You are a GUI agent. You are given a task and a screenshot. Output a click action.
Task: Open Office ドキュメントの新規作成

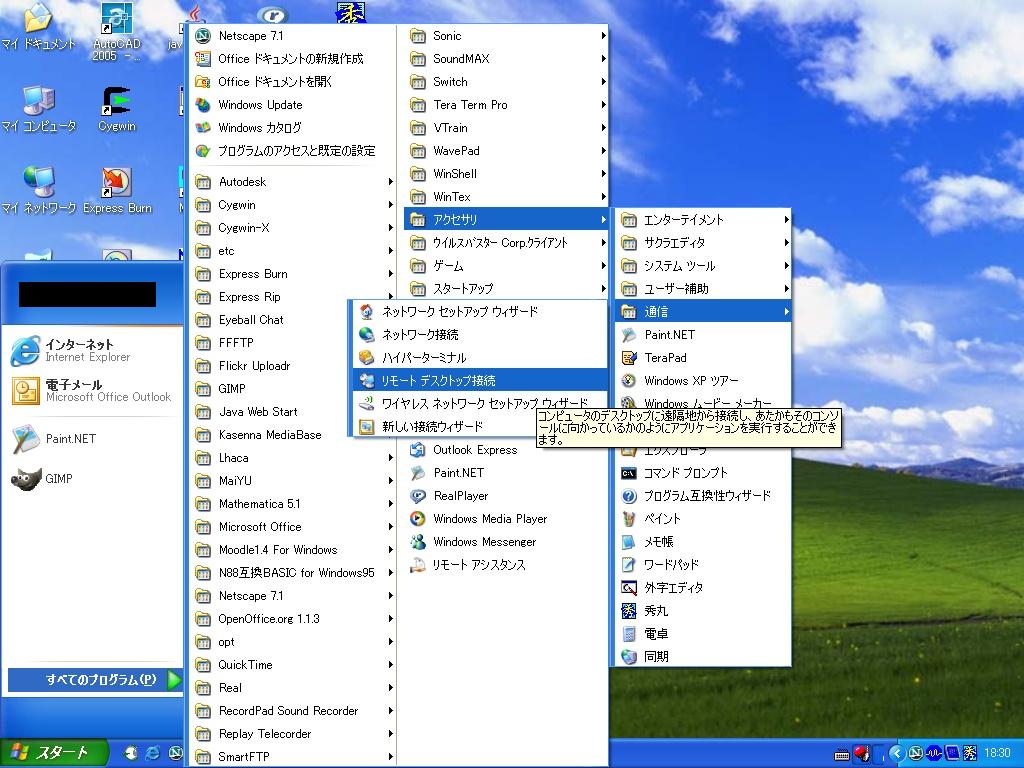click(291, 59)
